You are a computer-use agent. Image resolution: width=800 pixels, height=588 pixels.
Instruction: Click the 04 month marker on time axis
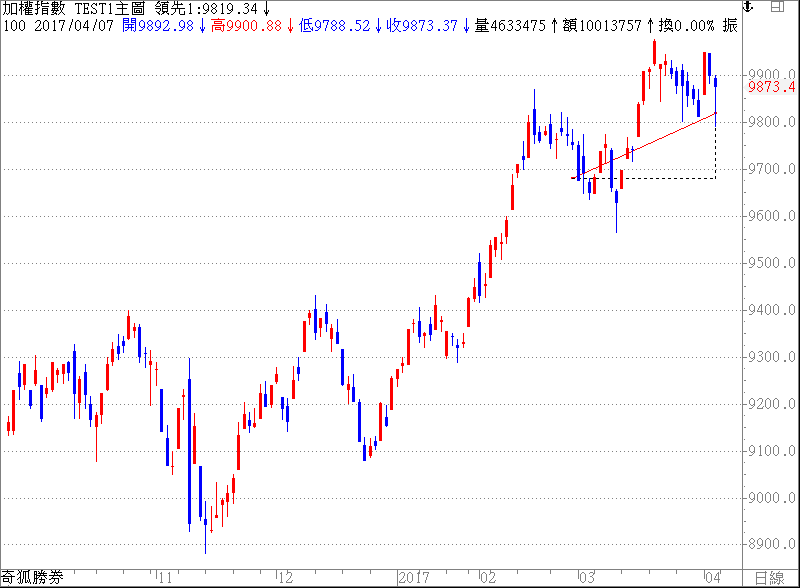713,578
